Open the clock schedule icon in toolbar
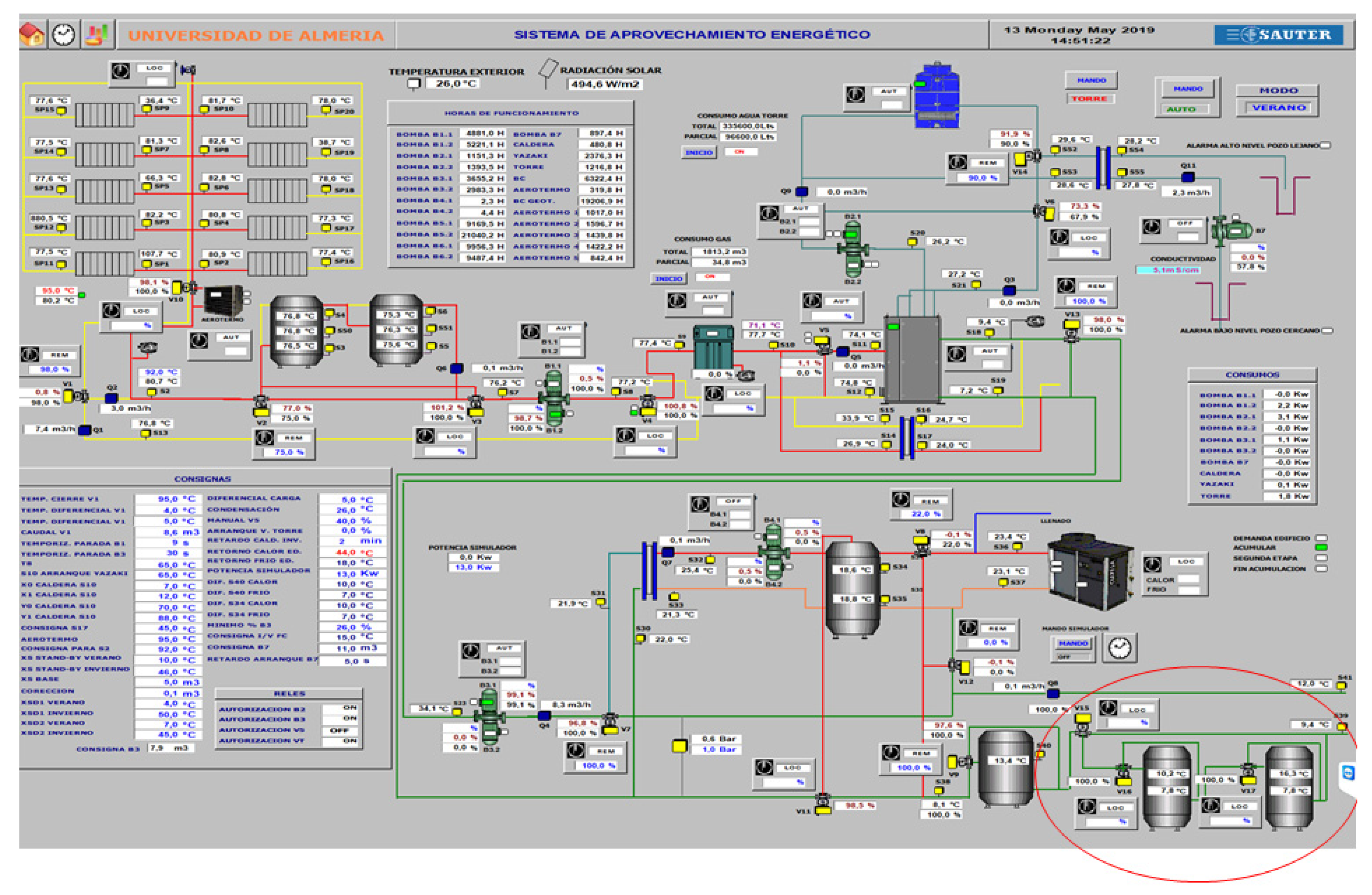The height and width of the screenshot is (895, 1372). click(64, 35)
